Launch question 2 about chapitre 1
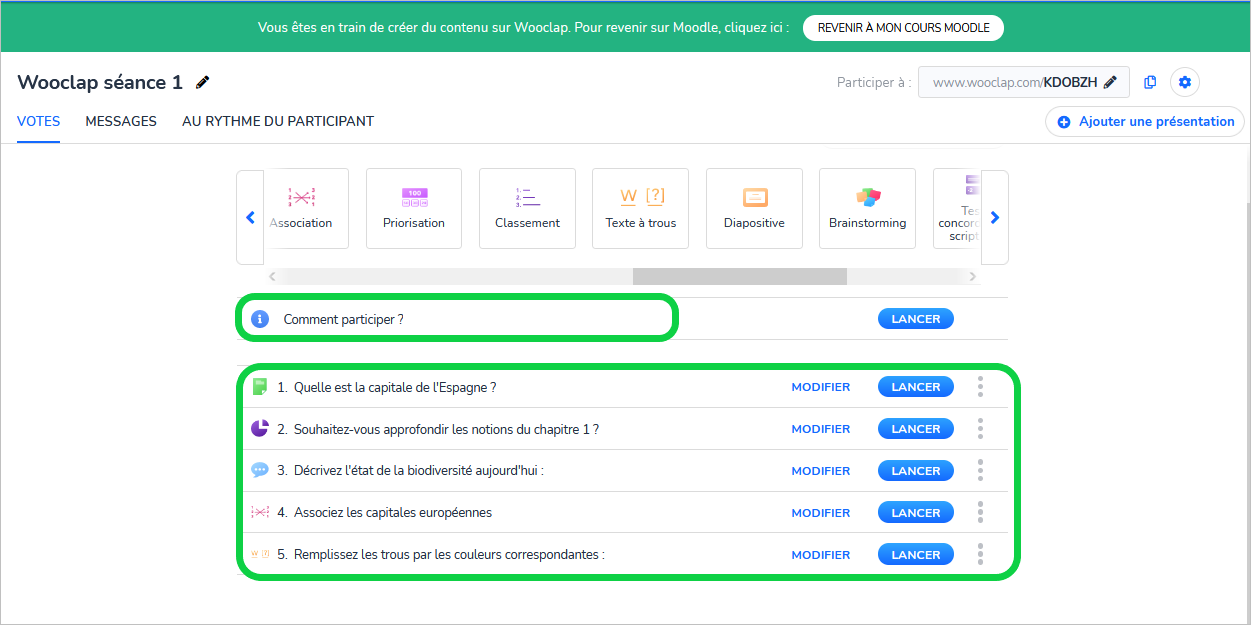Image resolution: width=1251 pixels, height=625 pixels. [916, 429]
